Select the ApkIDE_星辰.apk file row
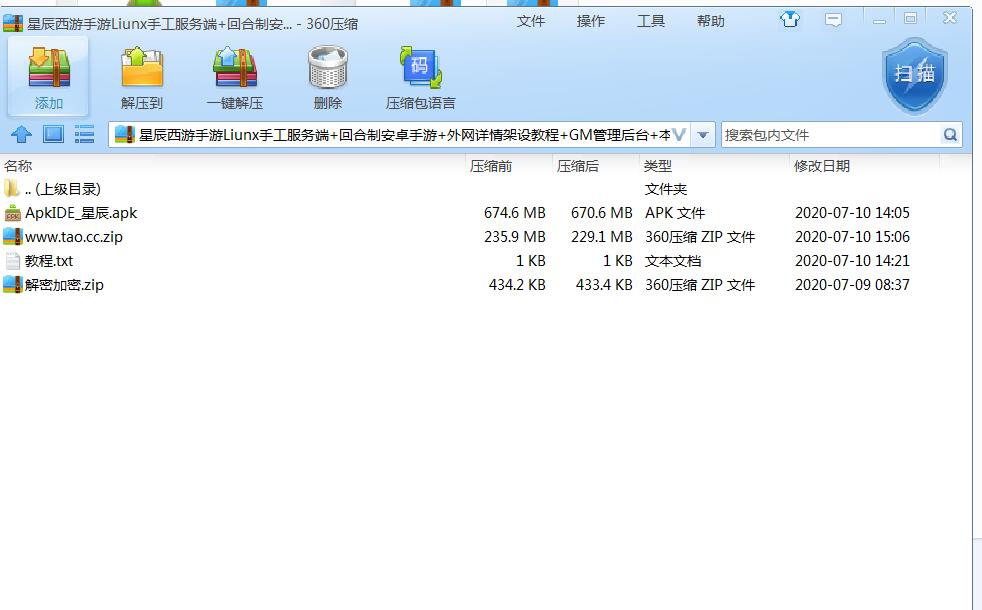The height and width of the screenshot is (610, 982). click(x=81, y=213)
